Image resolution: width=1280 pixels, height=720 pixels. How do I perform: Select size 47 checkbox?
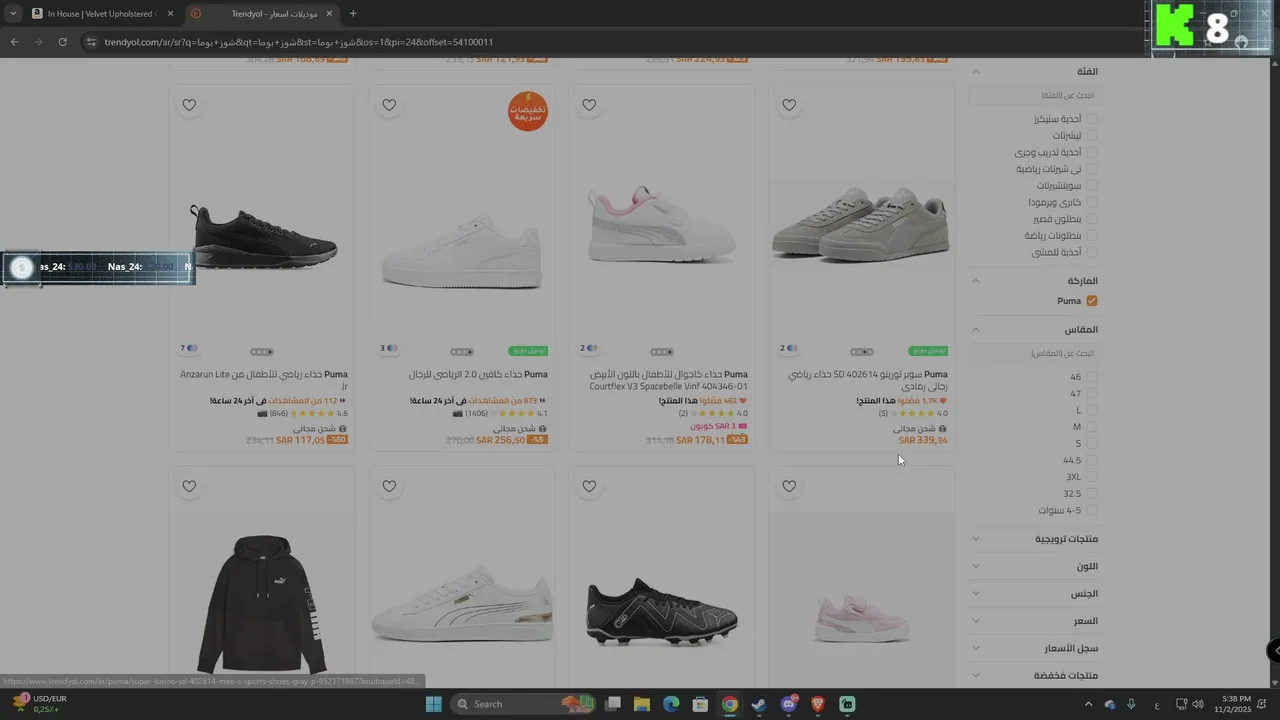click(1092, 394)
